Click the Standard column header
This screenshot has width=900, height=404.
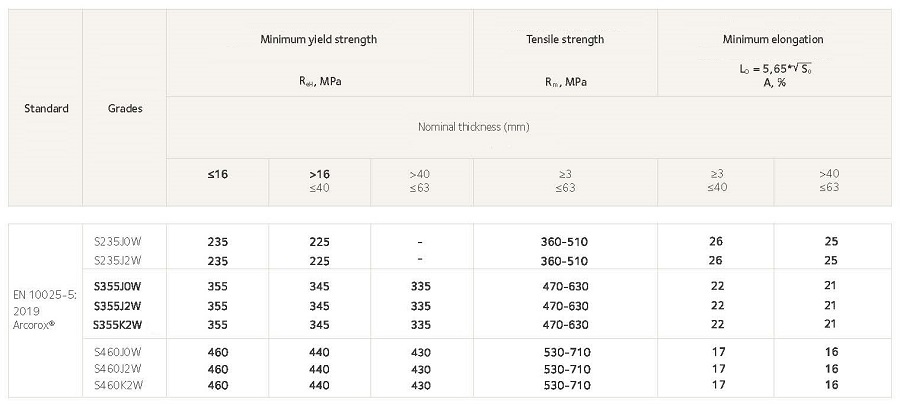click(x=46, y=108)
